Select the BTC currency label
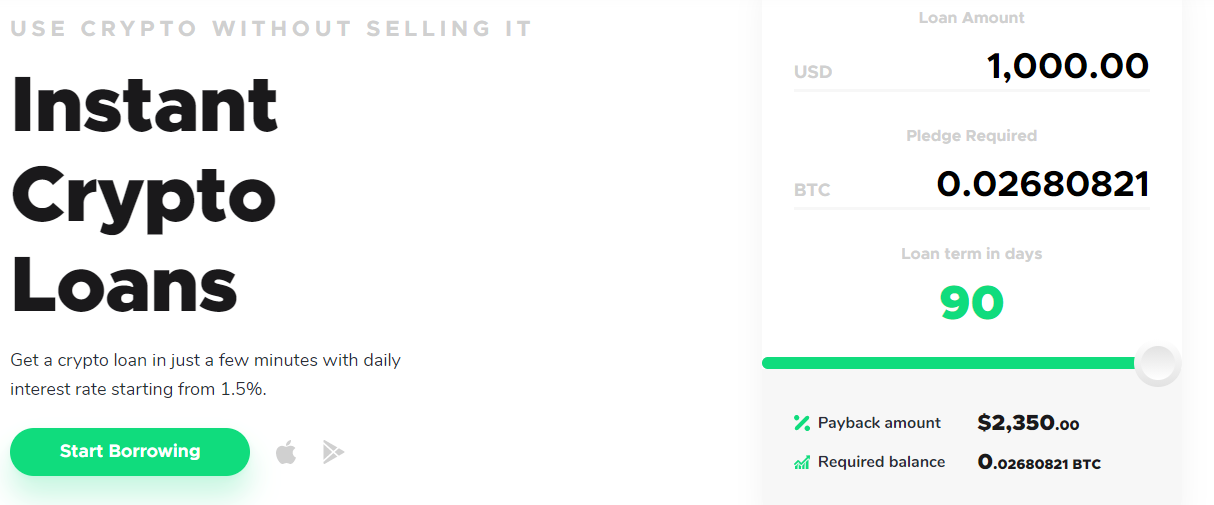The width and height of the screenshot is (1214, 505). coord(812,190)
